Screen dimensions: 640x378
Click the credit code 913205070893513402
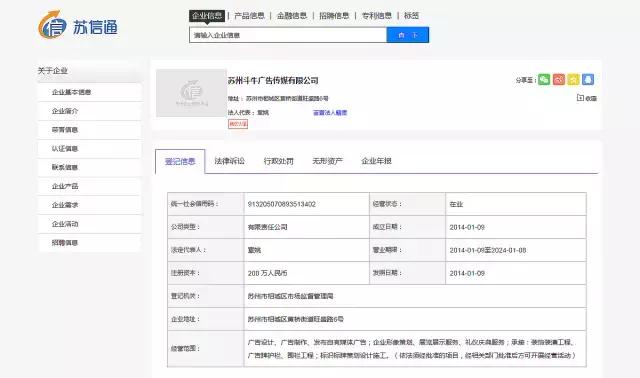(x=282, y=204)
